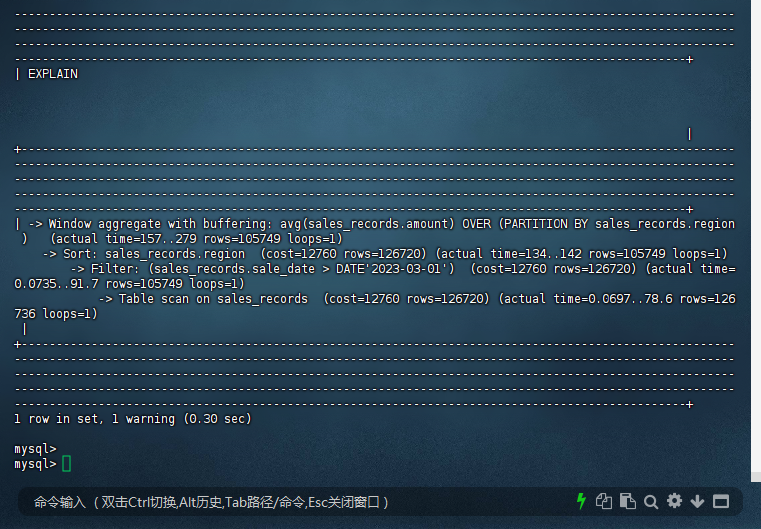Viewport: 761px width, 529px height.
Task: Click 'actual time=157..279' text
Action: click(x=126, y=239)
